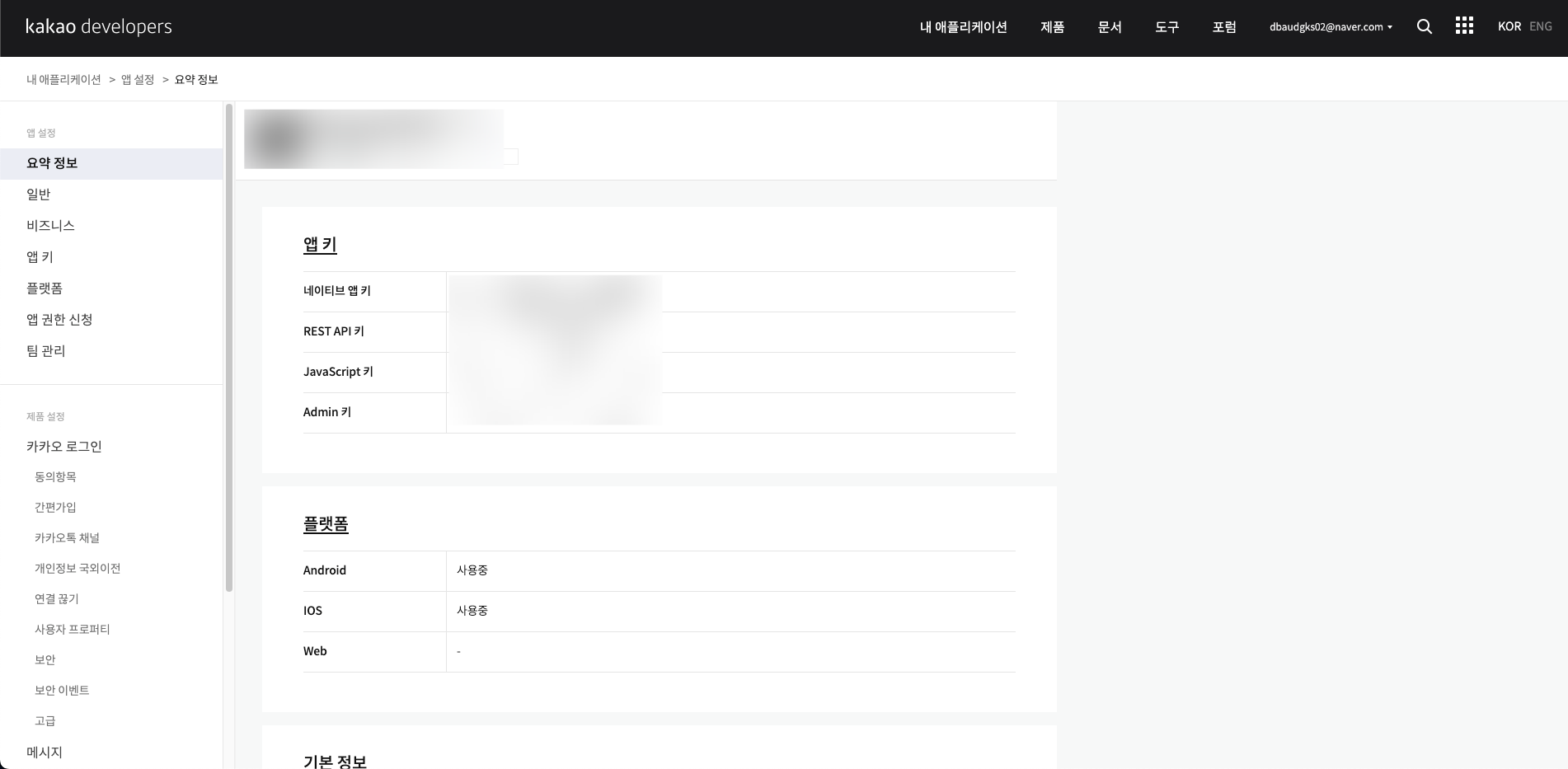Screen dimensions: 1568x769
Task: Open the 도구 top menu
Action: [1167, 26]
